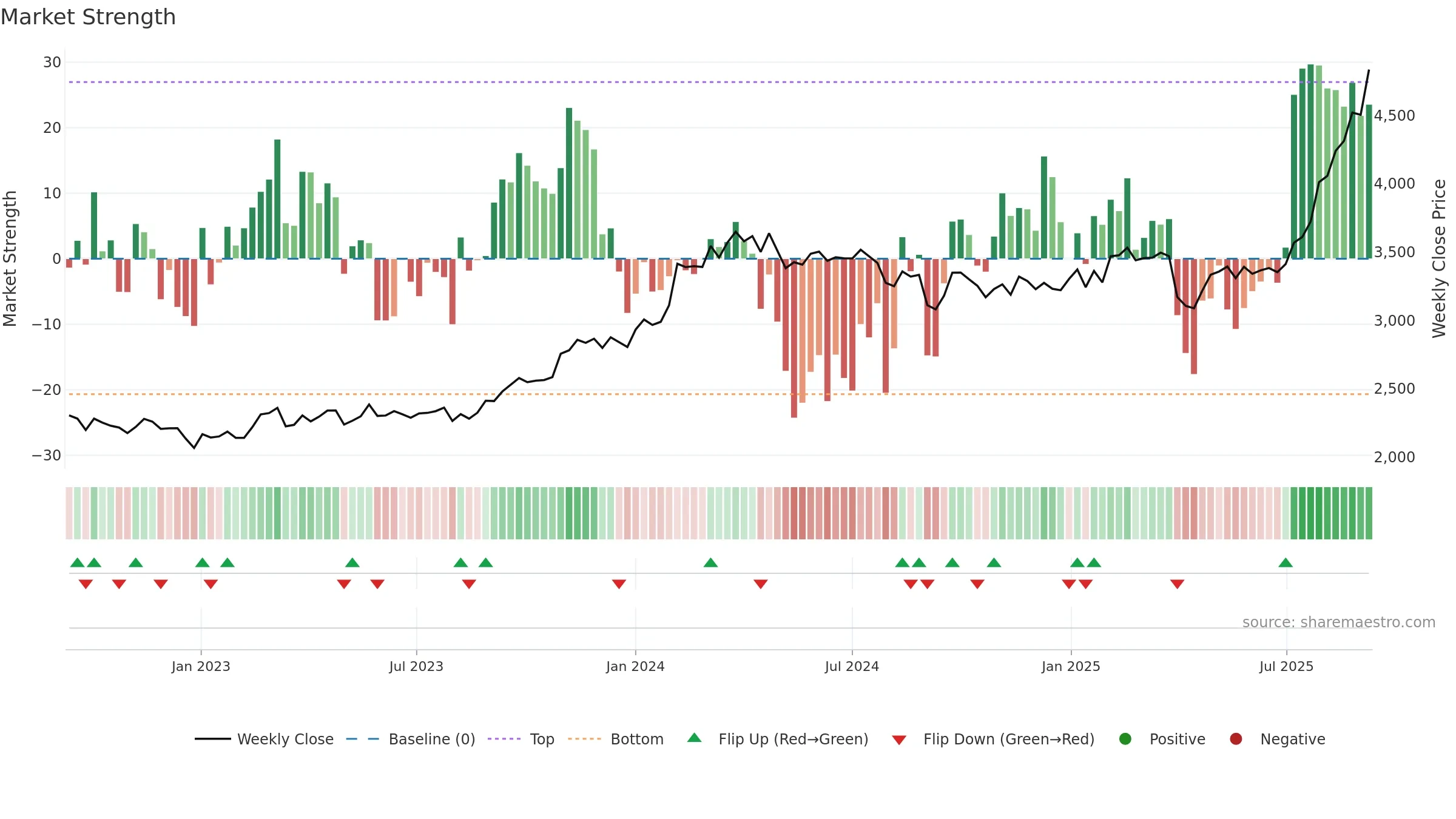
Task: Click the −30 strength axis label
Action: (47, 455)
